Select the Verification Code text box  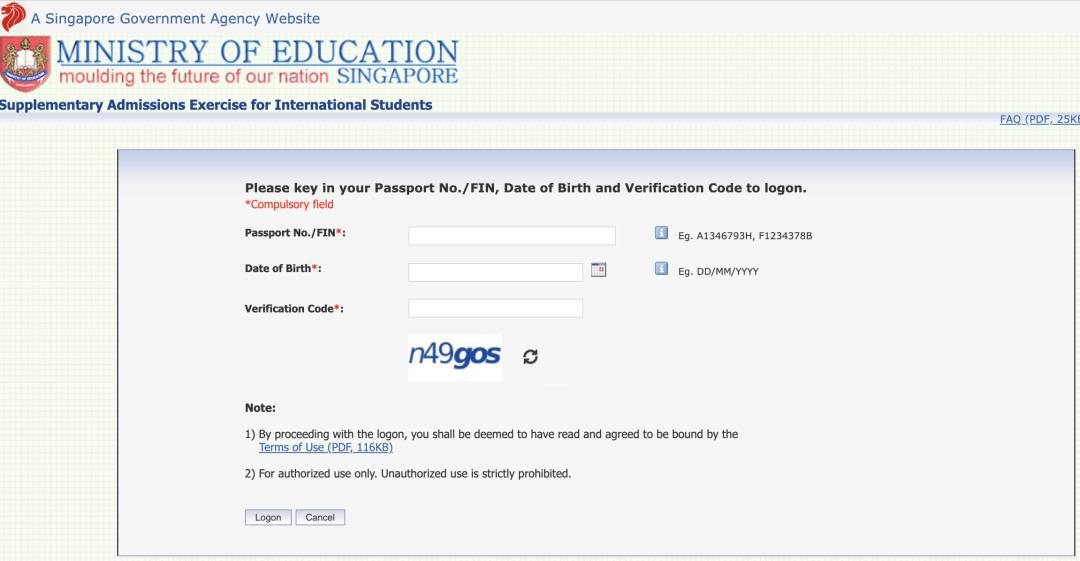coord(495,308)
